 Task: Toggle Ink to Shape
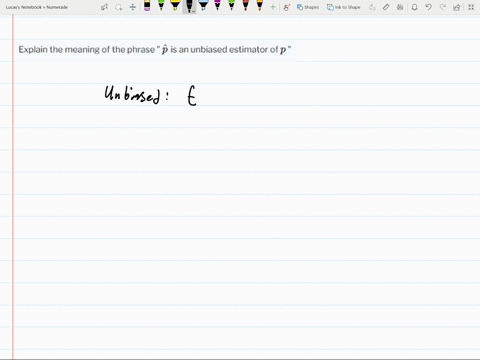(x=343, y=7)
